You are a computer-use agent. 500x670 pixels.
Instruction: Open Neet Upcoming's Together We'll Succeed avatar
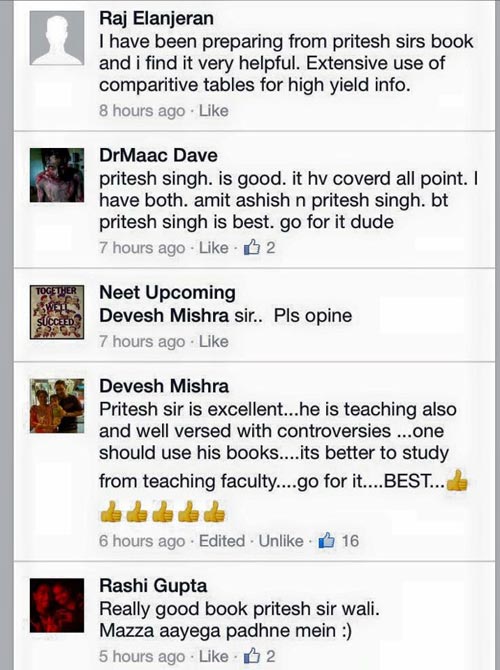[x=57, y=312]
